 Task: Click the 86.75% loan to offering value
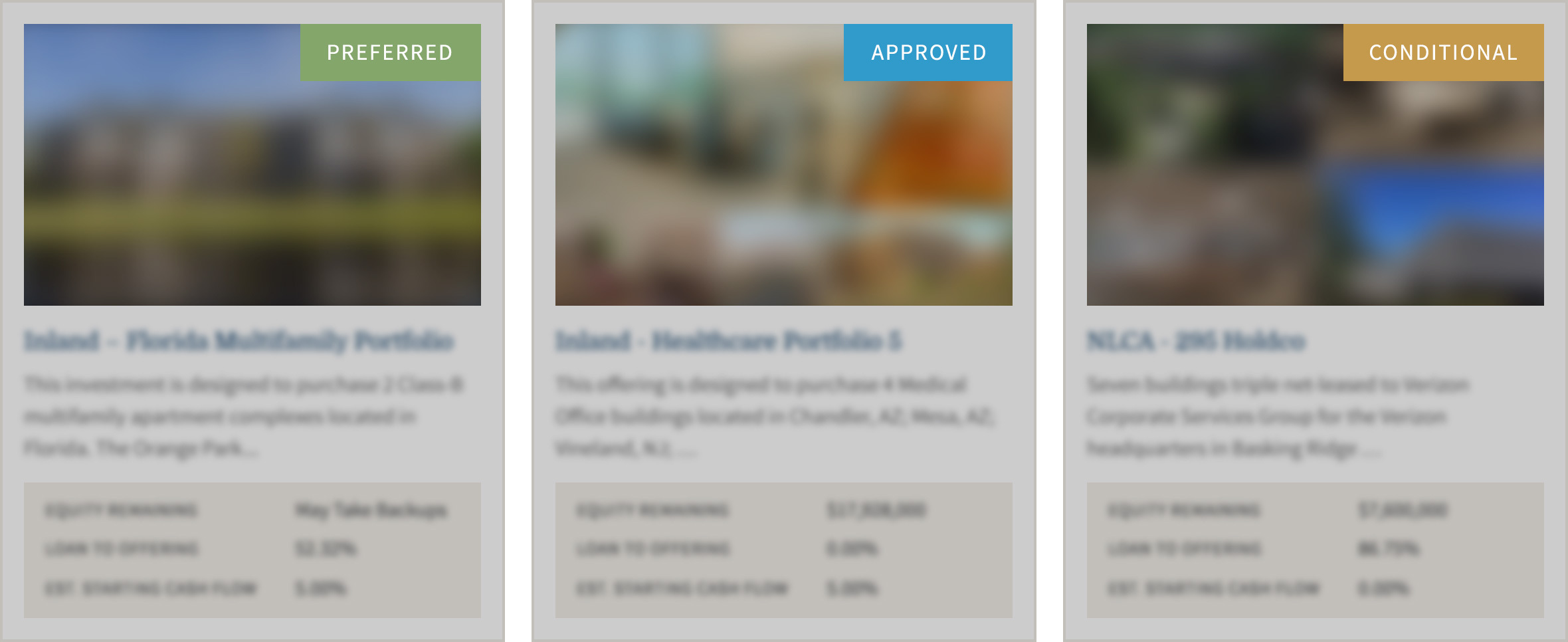point(1389,549)
